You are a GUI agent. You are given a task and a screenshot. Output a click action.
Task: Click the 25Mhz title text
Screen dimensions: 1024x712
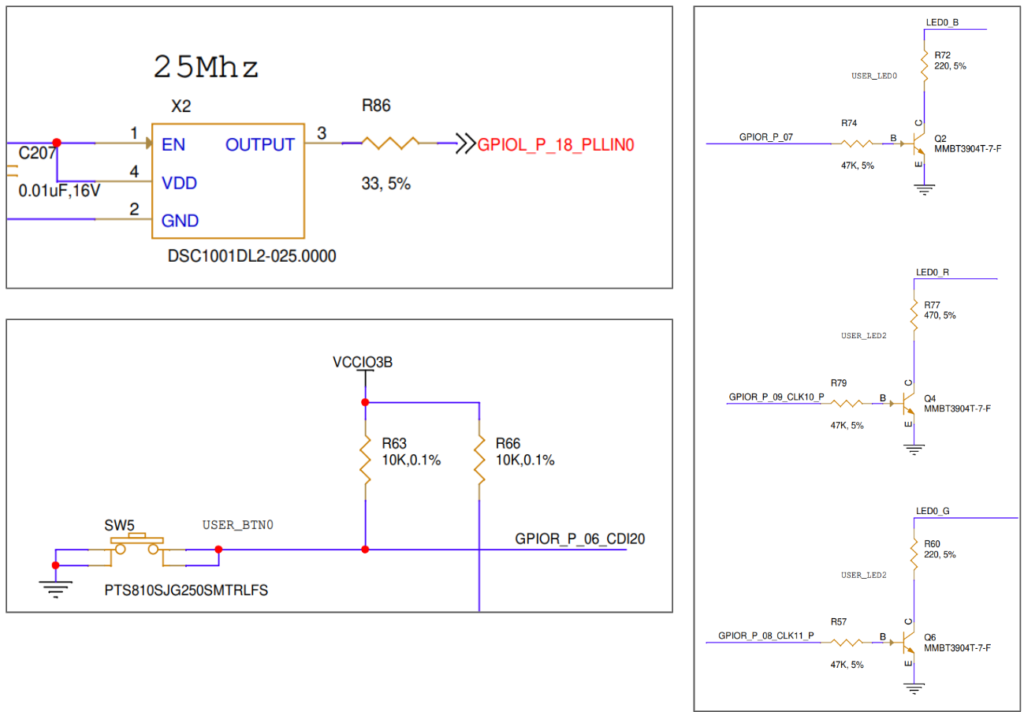tap(206, 67)
